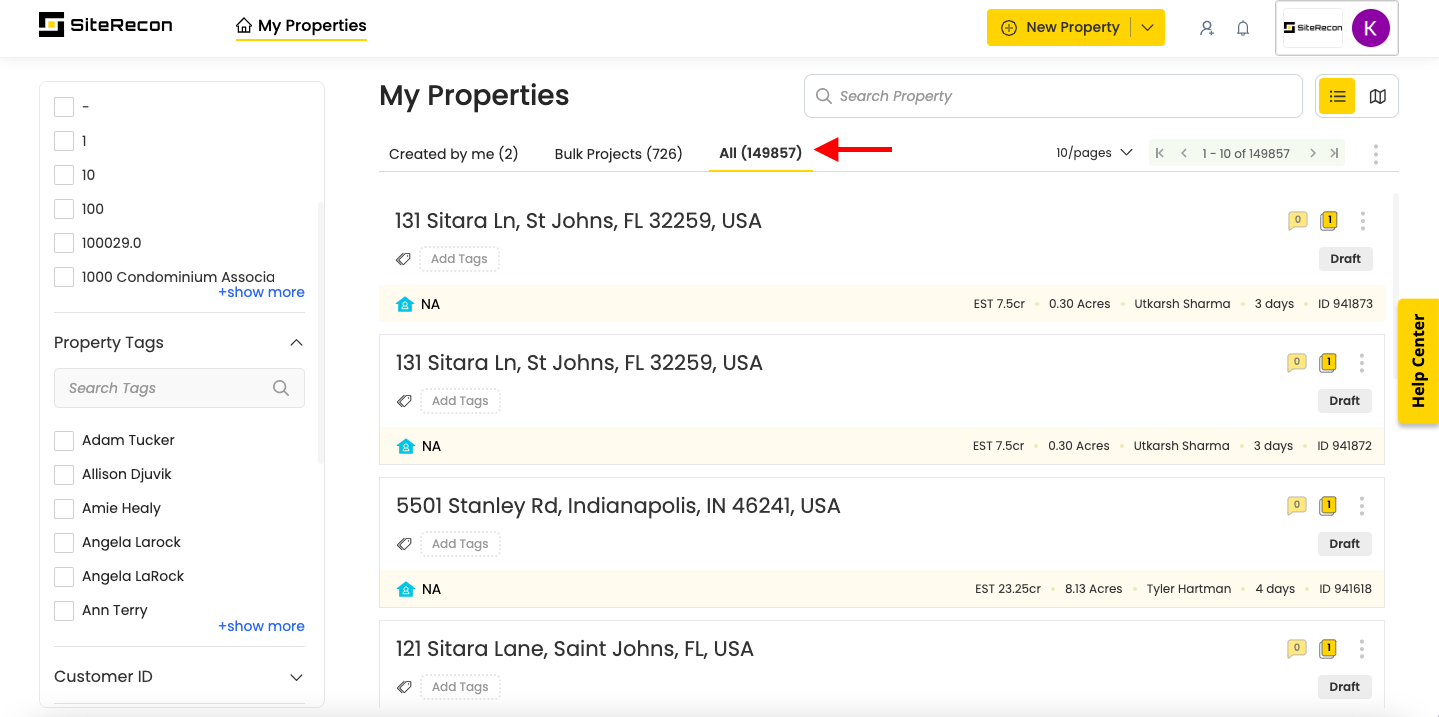Screen dimensions: 1439x717
Task: Check the Adam Tucker tag filter
Action: pos(64,440)
